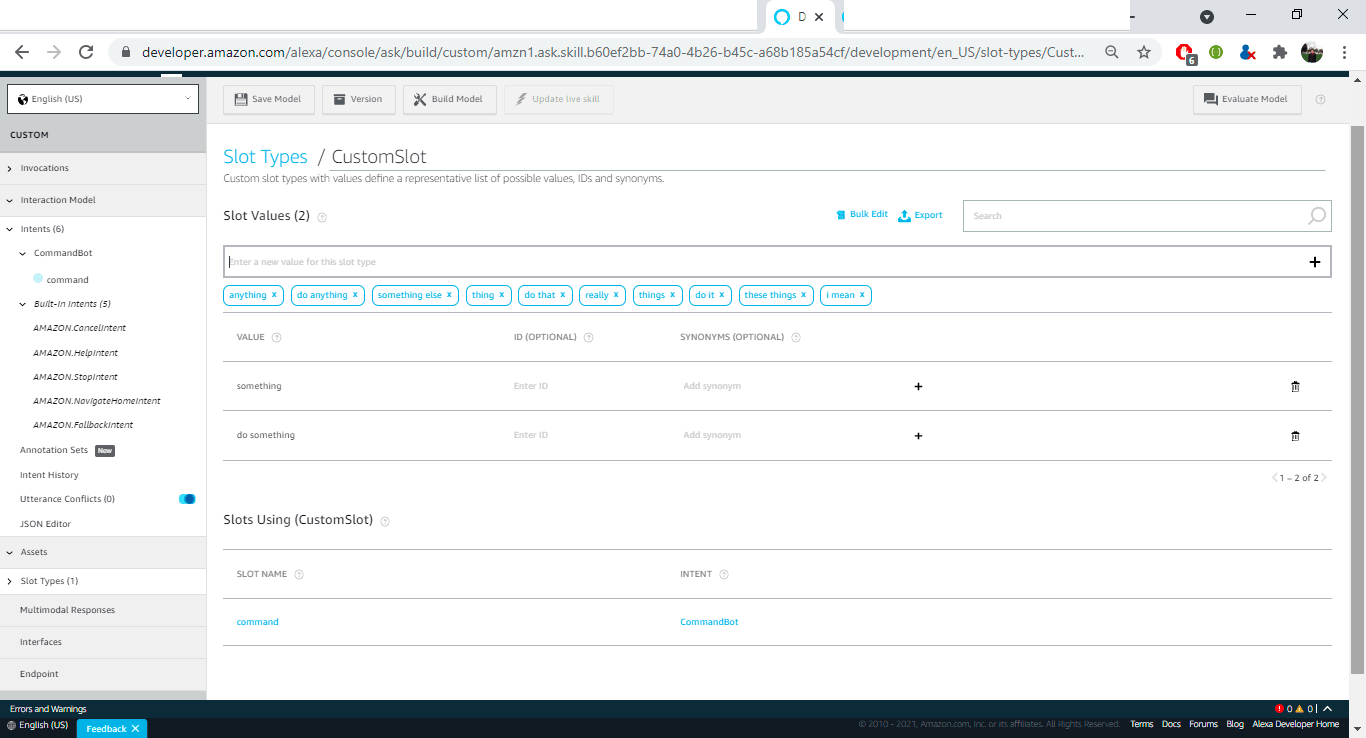Open help icon beside Slots Using (CustomSlot)
1366x738 pixels.
385,521
